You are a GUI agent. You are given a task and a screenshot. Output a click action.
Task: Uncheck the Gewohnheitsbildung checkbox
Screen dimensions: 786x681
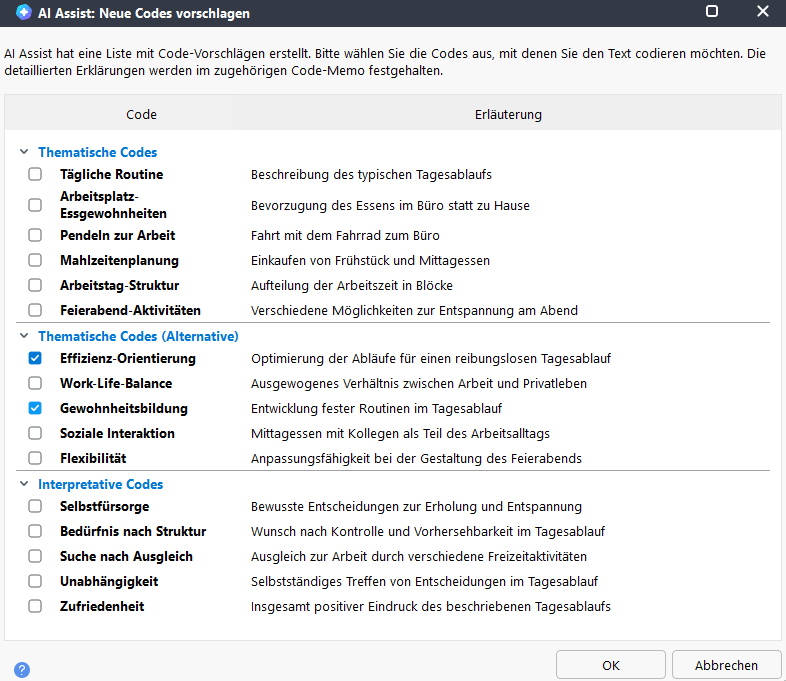point(35,408)
